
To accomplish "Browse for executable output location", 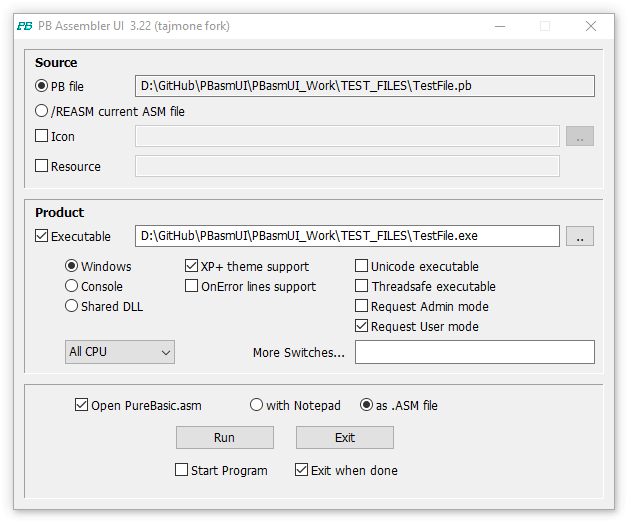I will point(580,236).
